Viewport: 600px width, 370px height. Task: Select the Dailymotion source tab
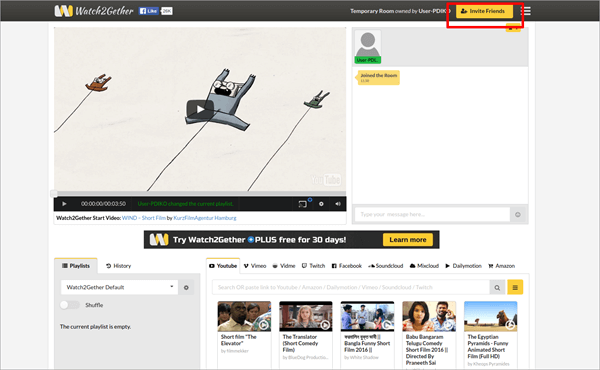[x=463, y=266]
